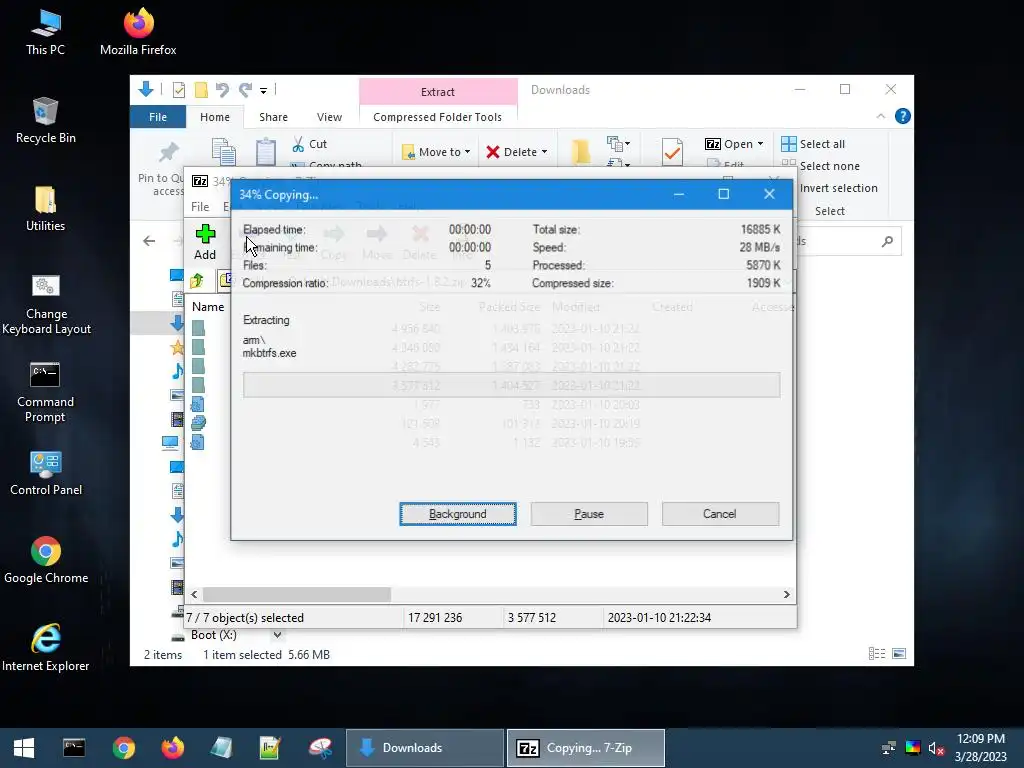The width and height of the screenshot is (1024, 768).
Task: Pause the 7-Zip extraction
Action: coord(589,514)
